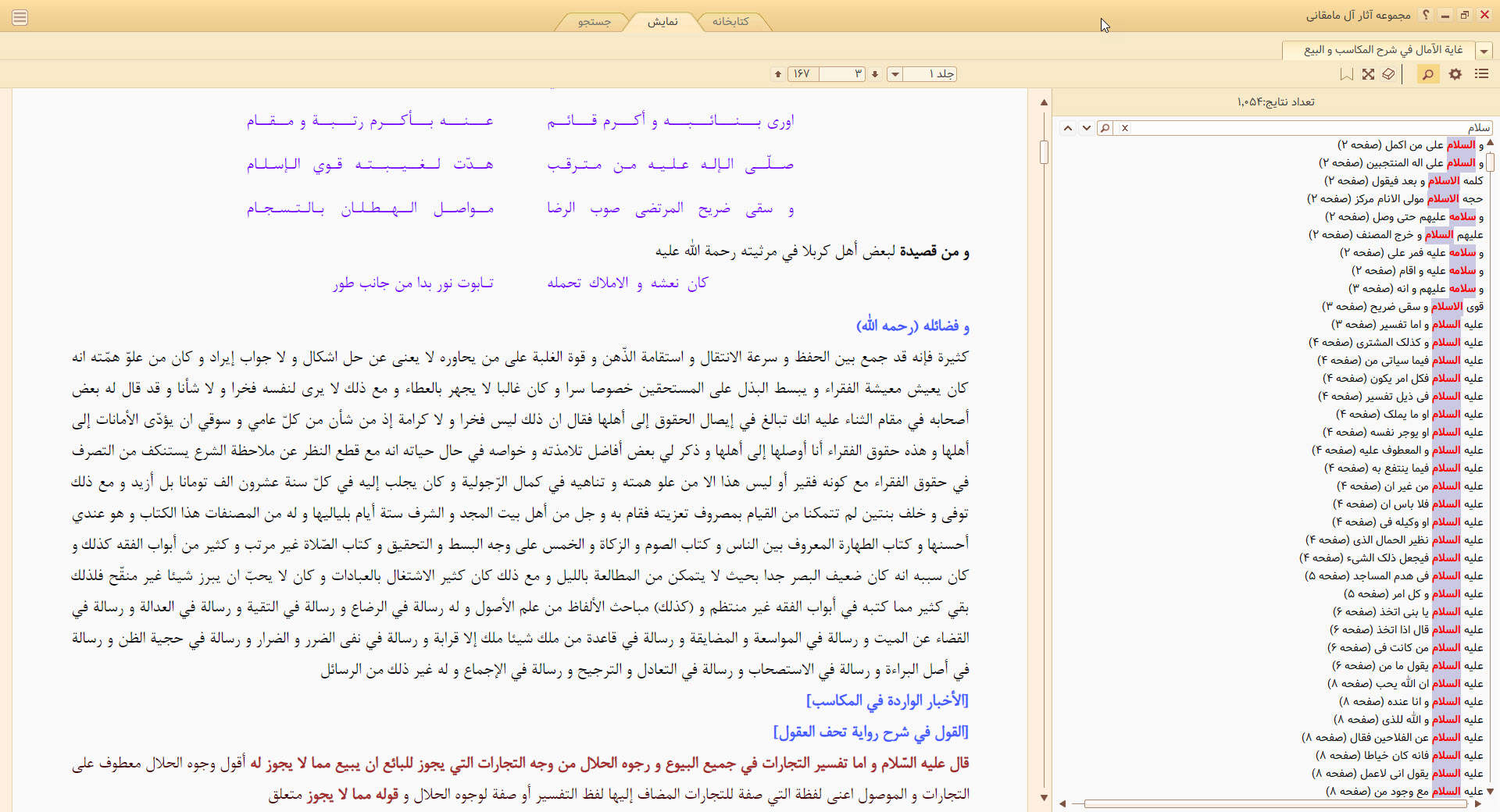Open result كلمه الاسلام و بعد فيقول (صفحه ٢)
Viewport: 1500px width, 812px height.
click(x=1403, y=181)
